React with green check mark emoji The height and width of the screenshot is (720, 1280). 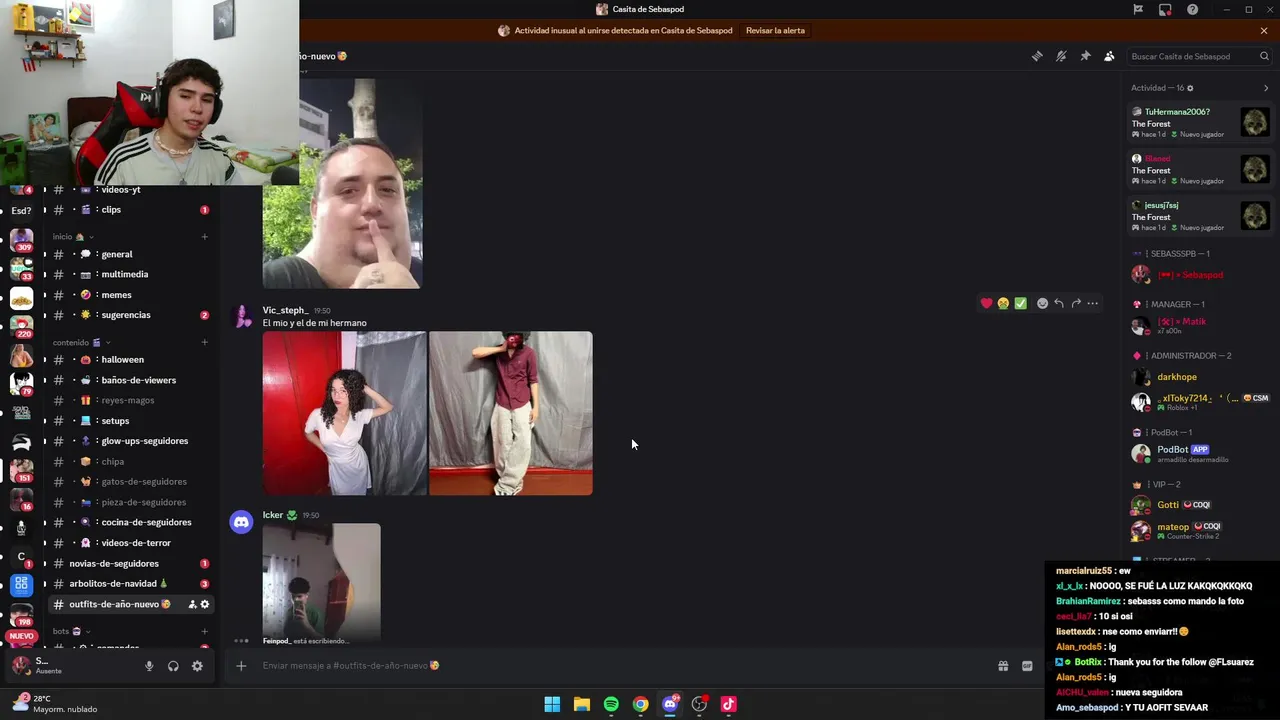click(x=1020, y=303)
